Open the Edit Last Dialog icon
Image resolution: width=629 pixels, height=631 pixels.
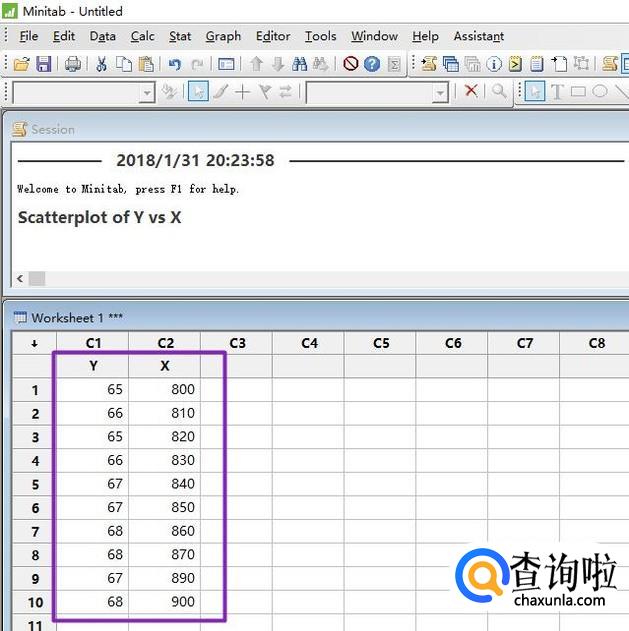[x=226, y=64]
